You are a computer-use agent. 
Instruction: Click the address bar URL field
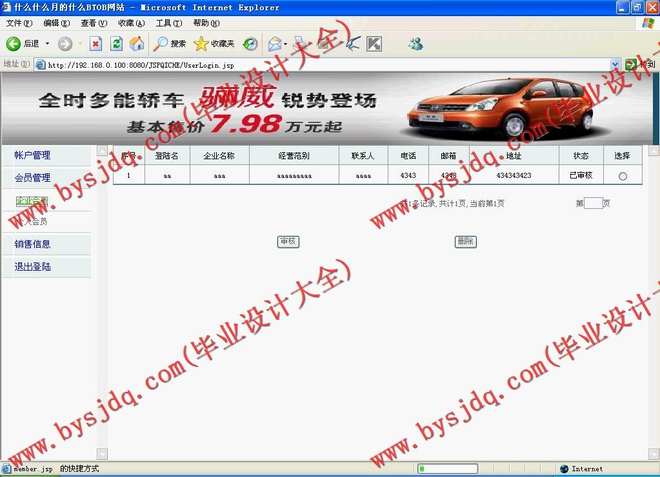click(320, 65)
